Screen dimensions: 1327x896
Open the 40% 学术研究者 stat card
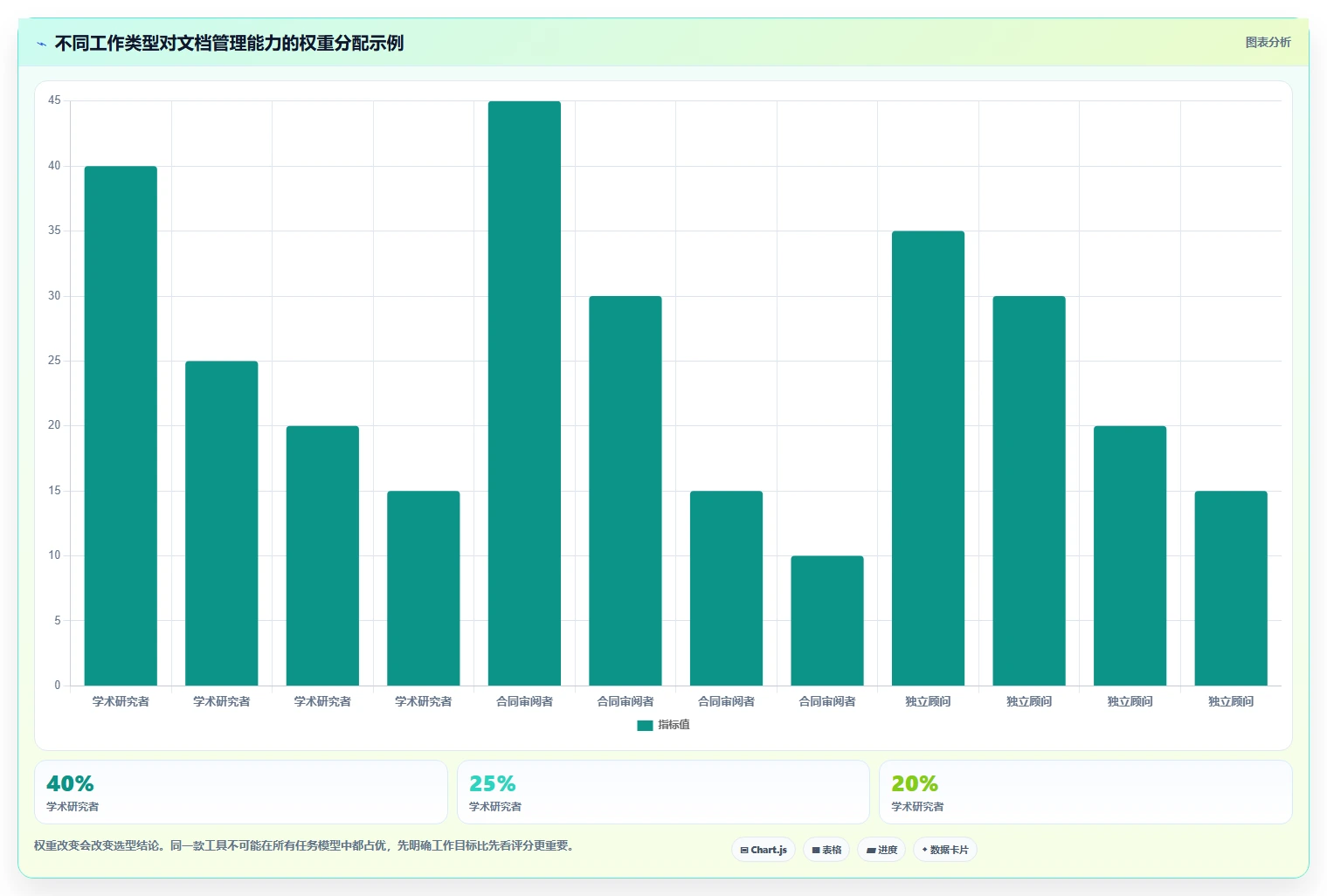tap(241, 791)
